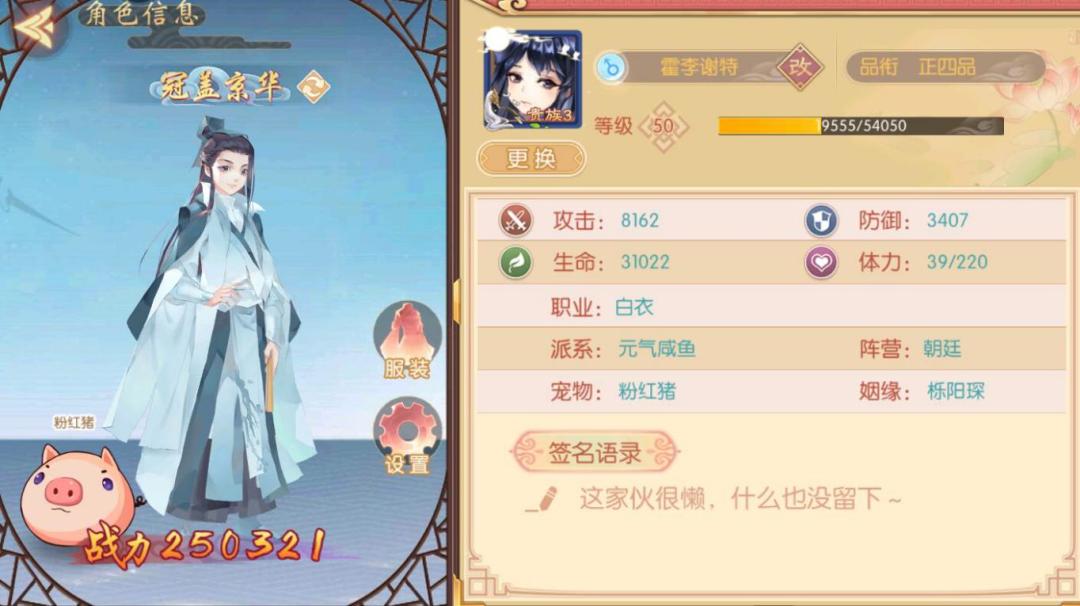Click the heart stamina icon
This screenshot has height=606, width=1080.
(x=821, y=262)
